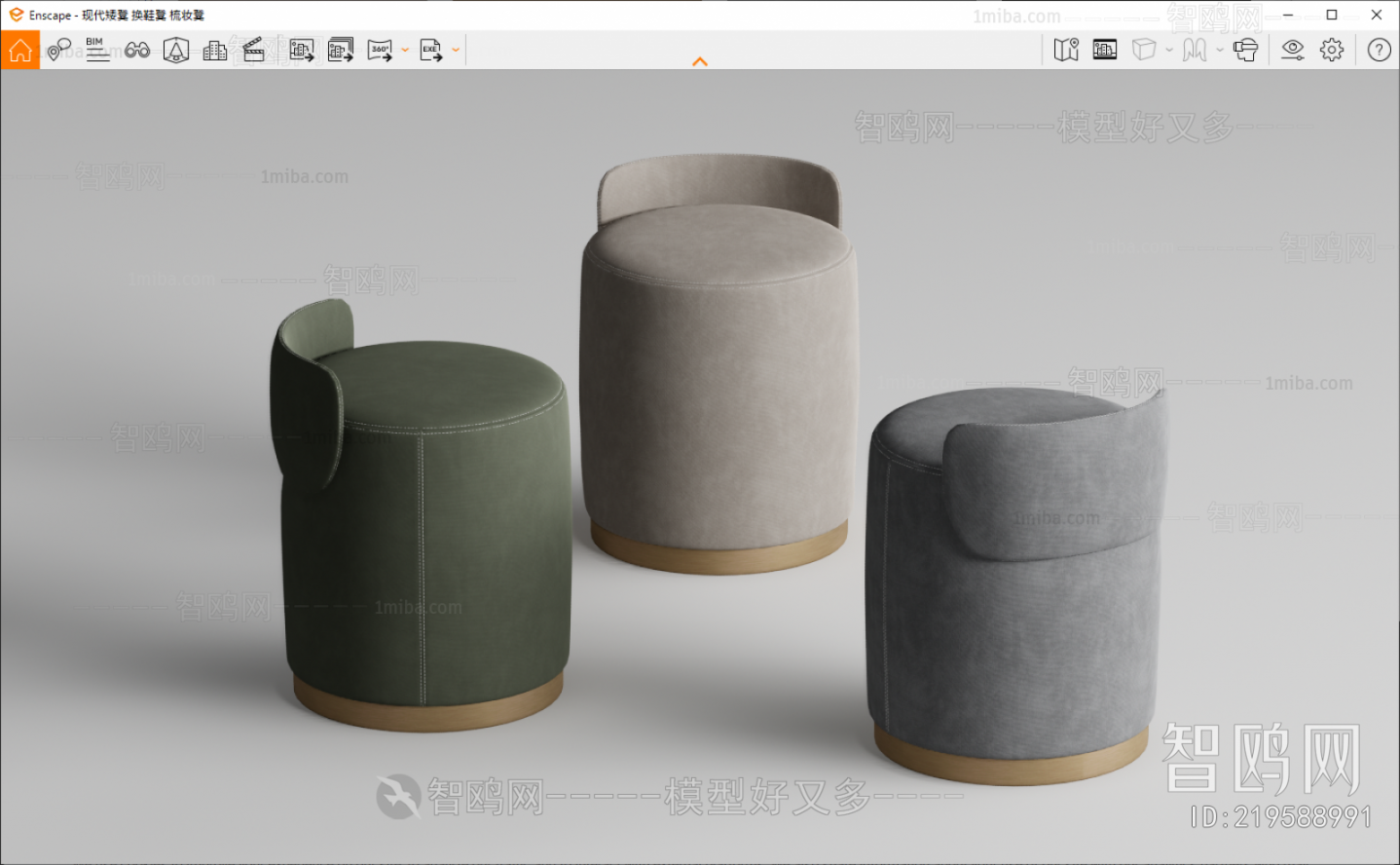Expand the cube projection dropdown
Screen dimensions: 1400x865
[1169, 50]
